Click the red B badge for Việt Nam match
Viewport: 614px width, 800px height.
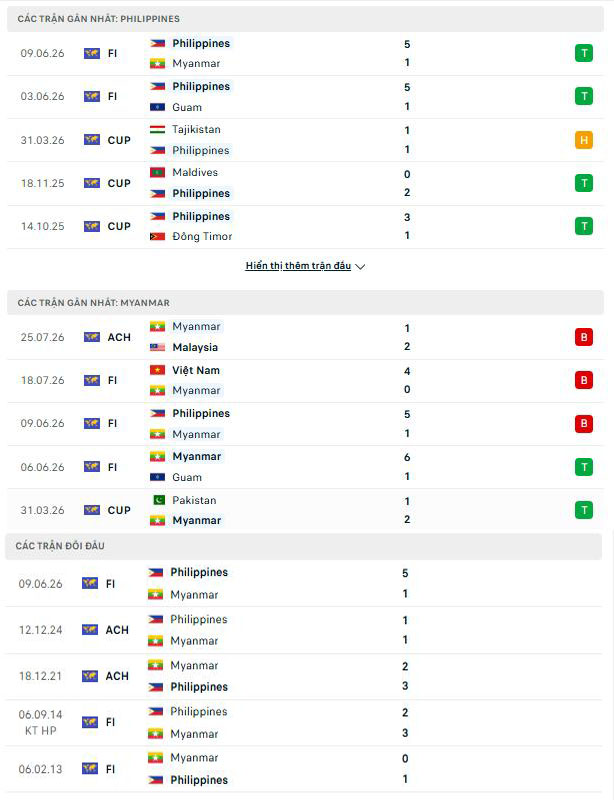[584, 380]
